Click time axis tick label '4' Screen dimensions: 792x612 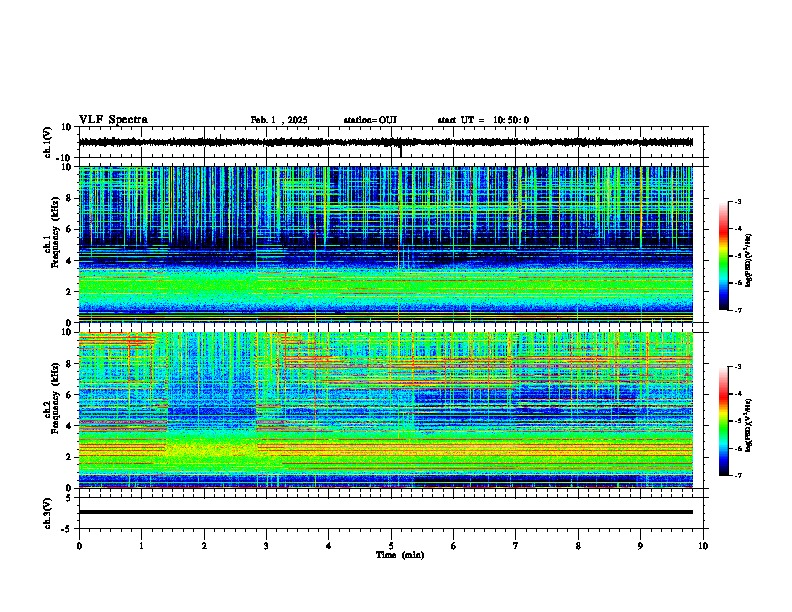pos(329,546)
